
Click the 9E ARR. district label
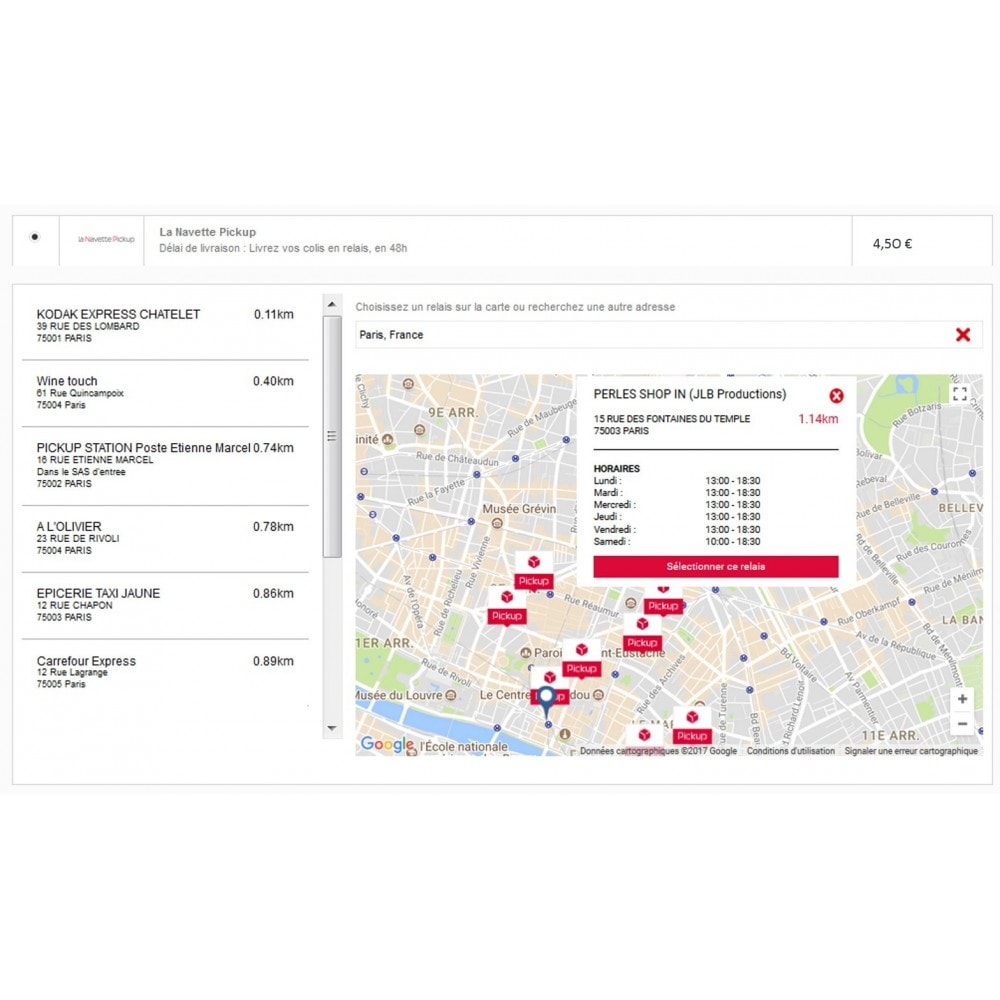click(453, 413)
